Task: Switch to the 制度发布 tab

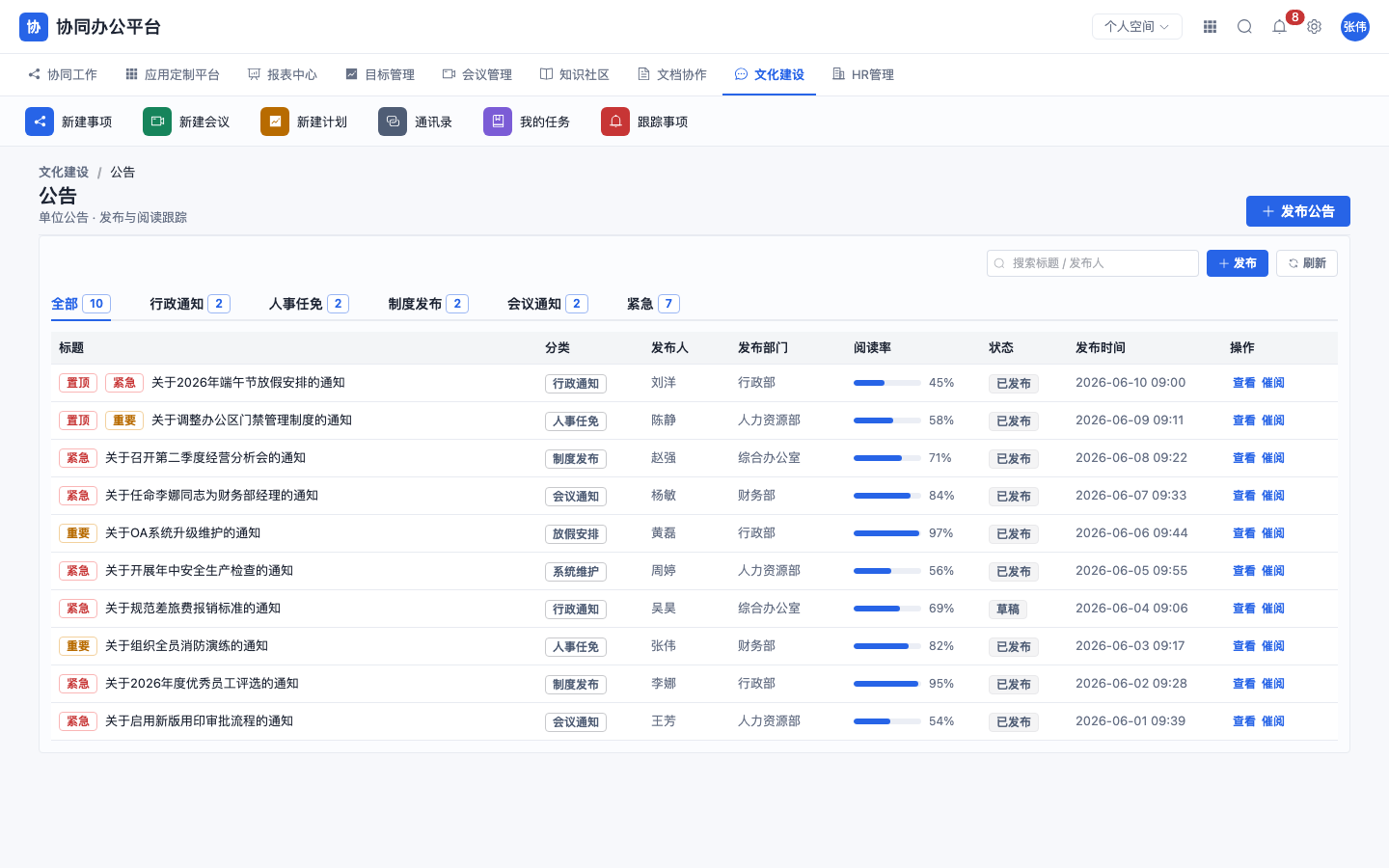Action: click(x=428, y=304)
